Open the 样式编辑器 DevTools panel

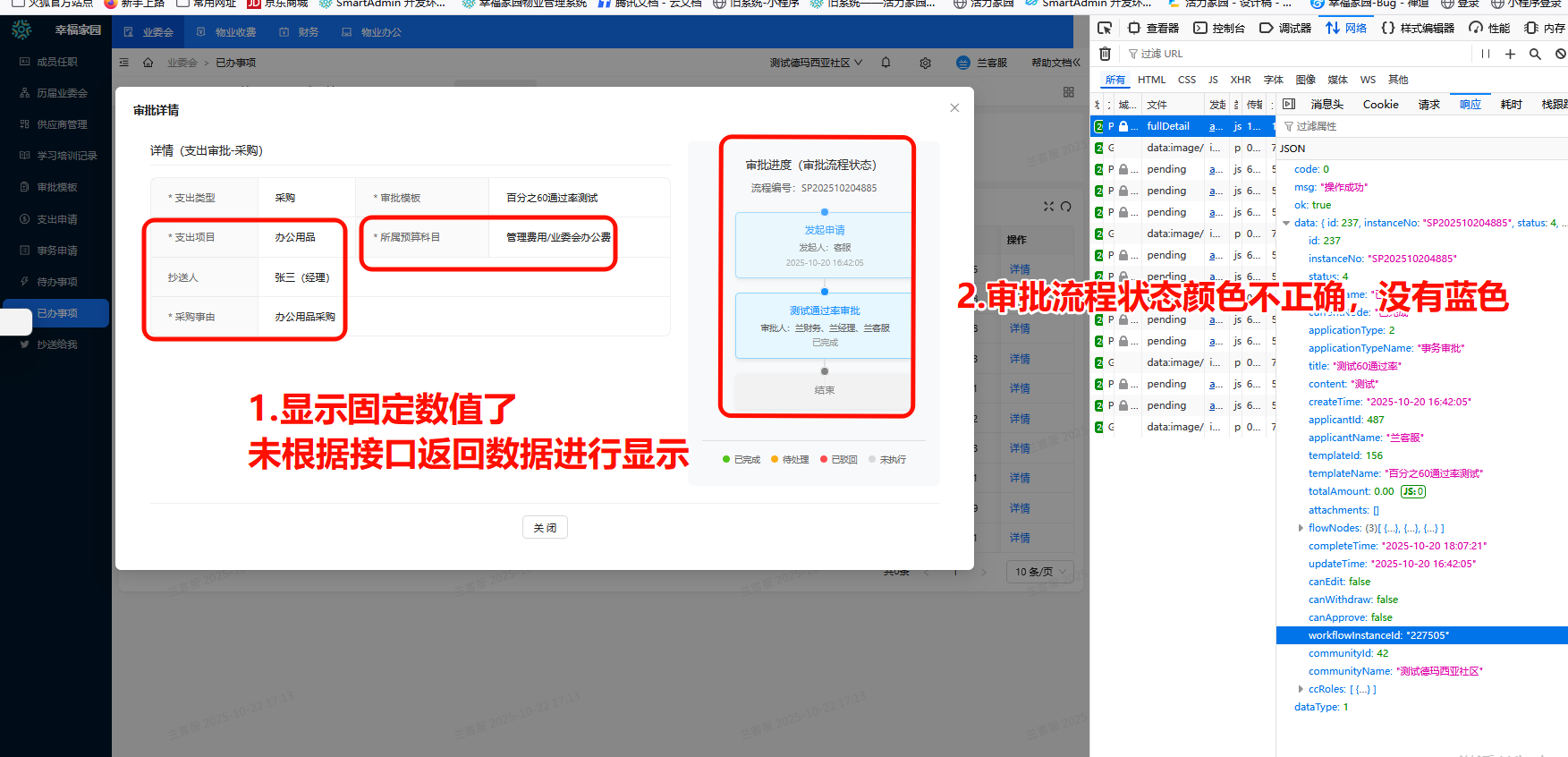[1418, 28]
